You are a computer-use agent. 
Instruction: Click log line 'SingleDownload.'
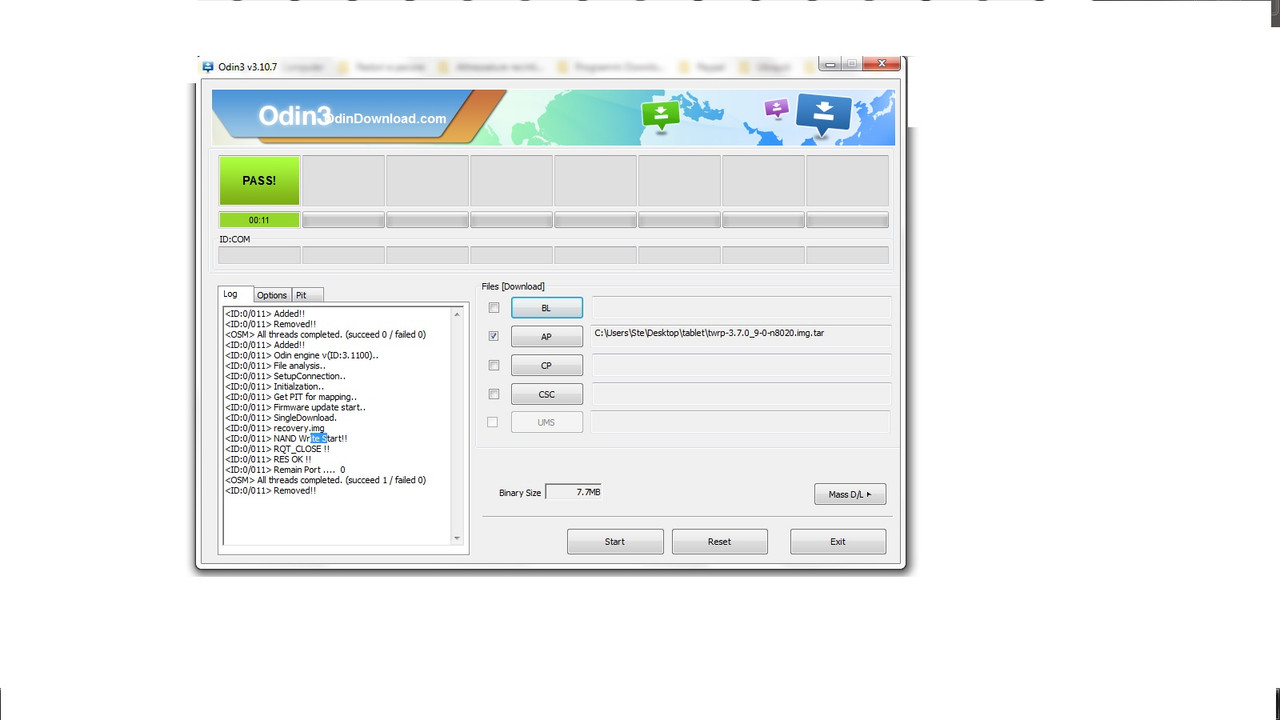[x=281, y=418]
